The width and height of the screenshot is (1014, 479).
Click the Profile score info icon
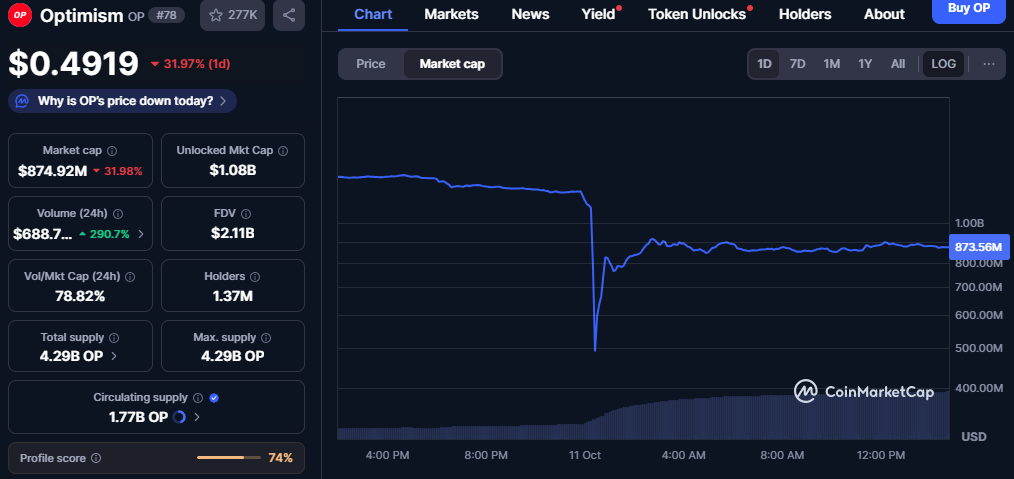[x=96, y=458]
